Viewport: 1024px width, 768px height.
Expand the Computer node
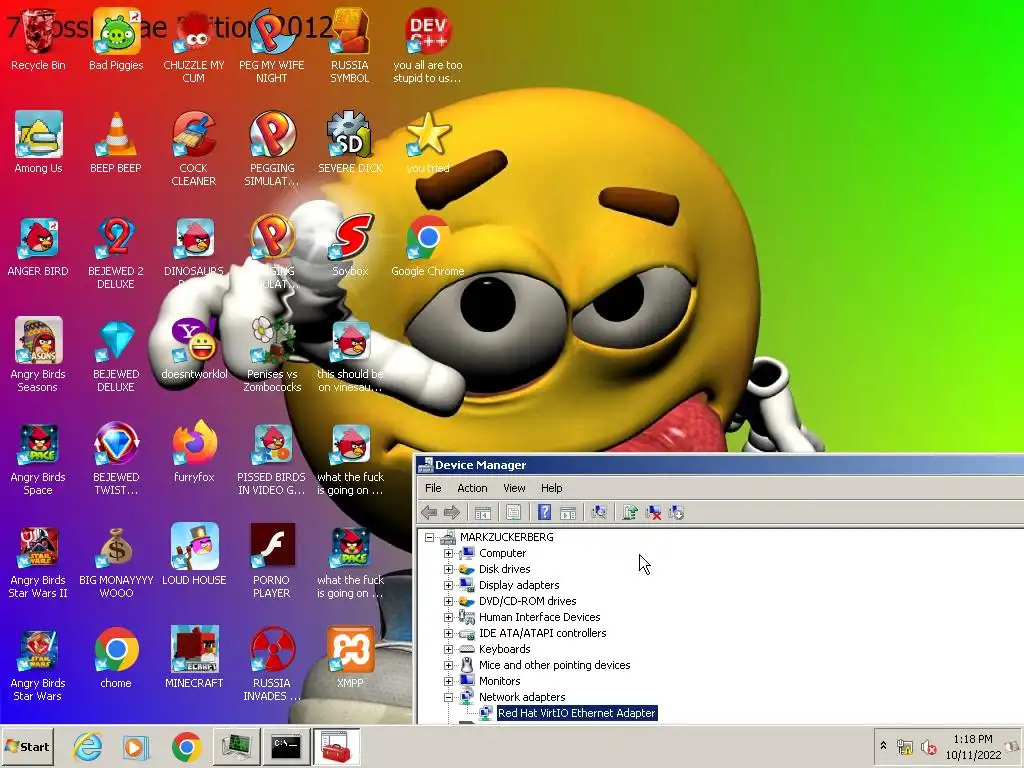(449, 553)
